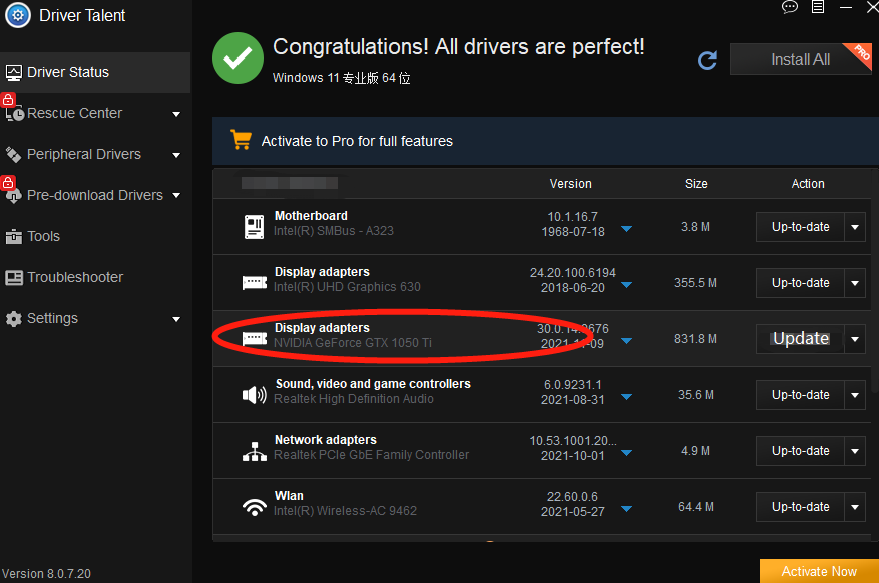
Task: Click the Peripheral Drivers plug icon
Action: pyautogui.click(x=13, y=154)
